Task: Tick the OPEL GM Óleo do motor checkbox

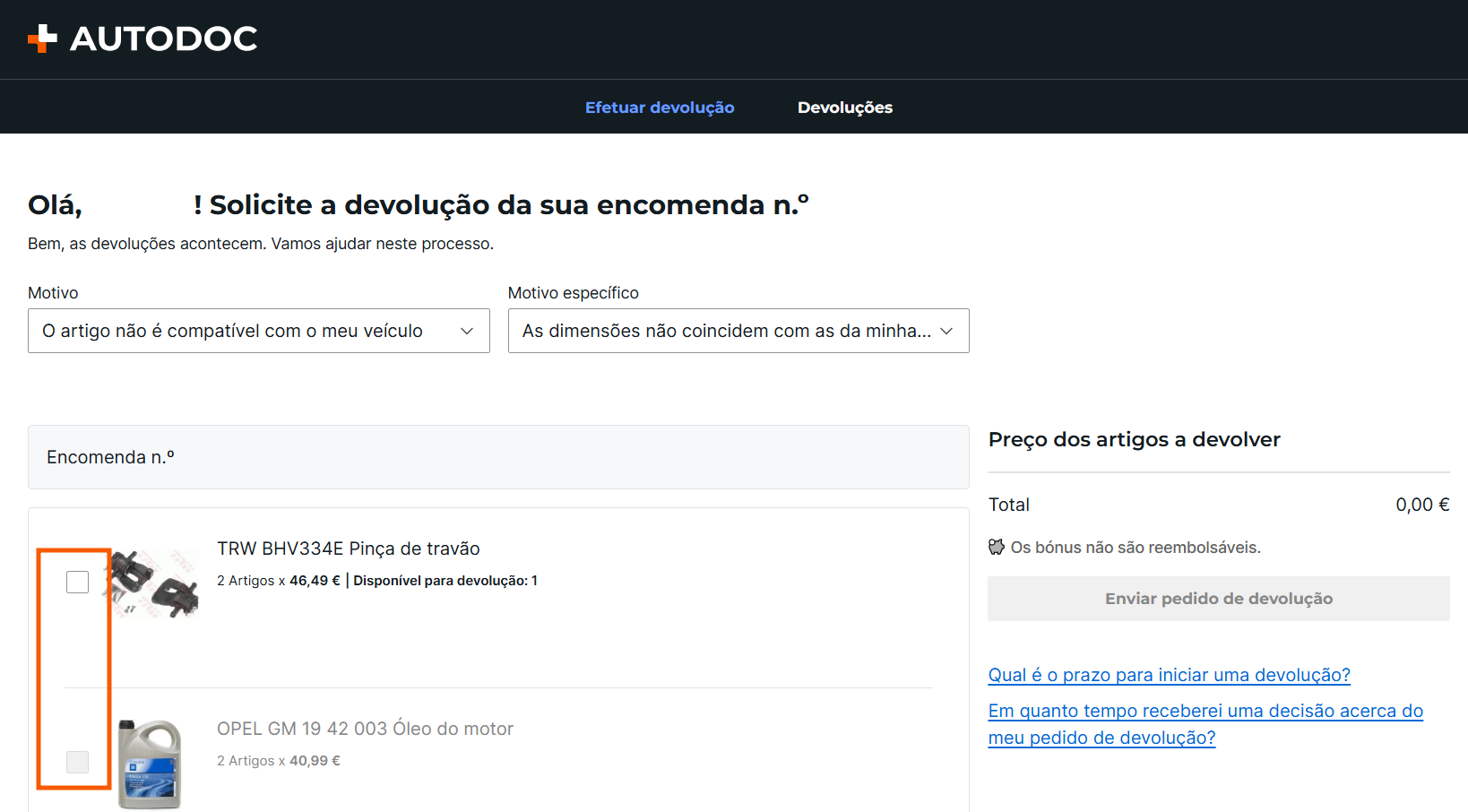Action: click(78, 762)
